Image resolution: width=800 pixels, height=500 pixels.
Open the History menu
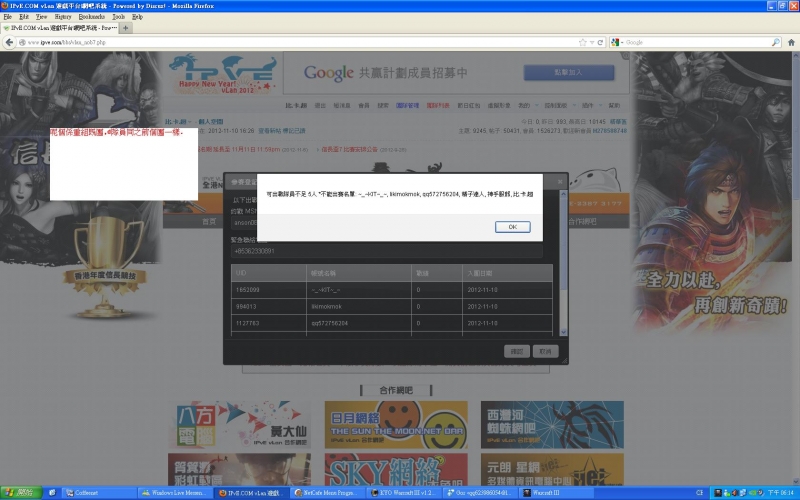(63, 17)
